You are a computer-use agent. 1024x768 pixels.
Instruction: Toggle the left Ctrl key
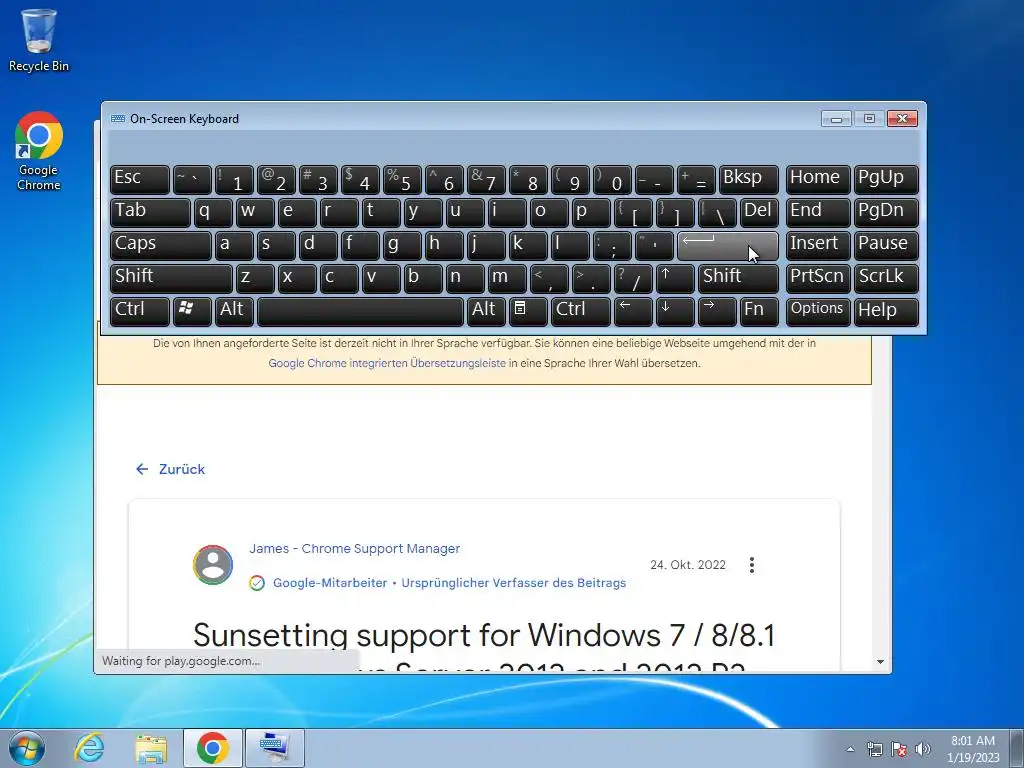coord(140,311)
